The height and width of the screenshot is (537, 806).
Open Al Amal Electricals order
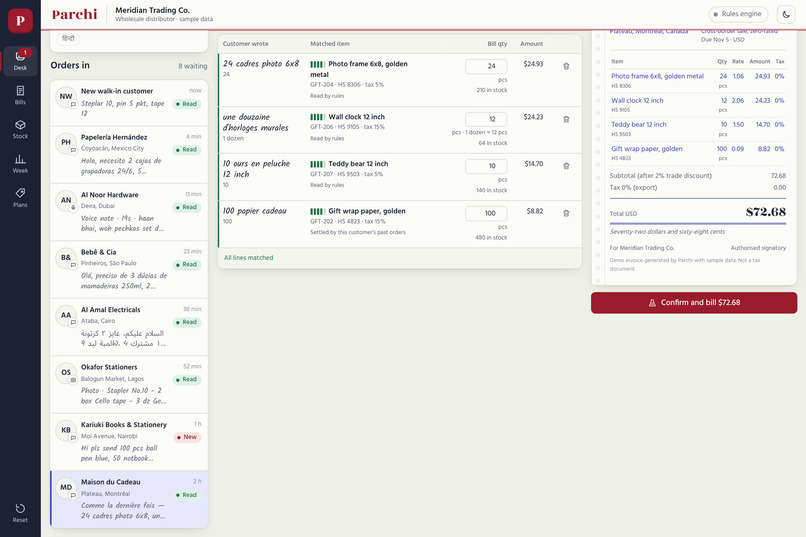[129, 327]
